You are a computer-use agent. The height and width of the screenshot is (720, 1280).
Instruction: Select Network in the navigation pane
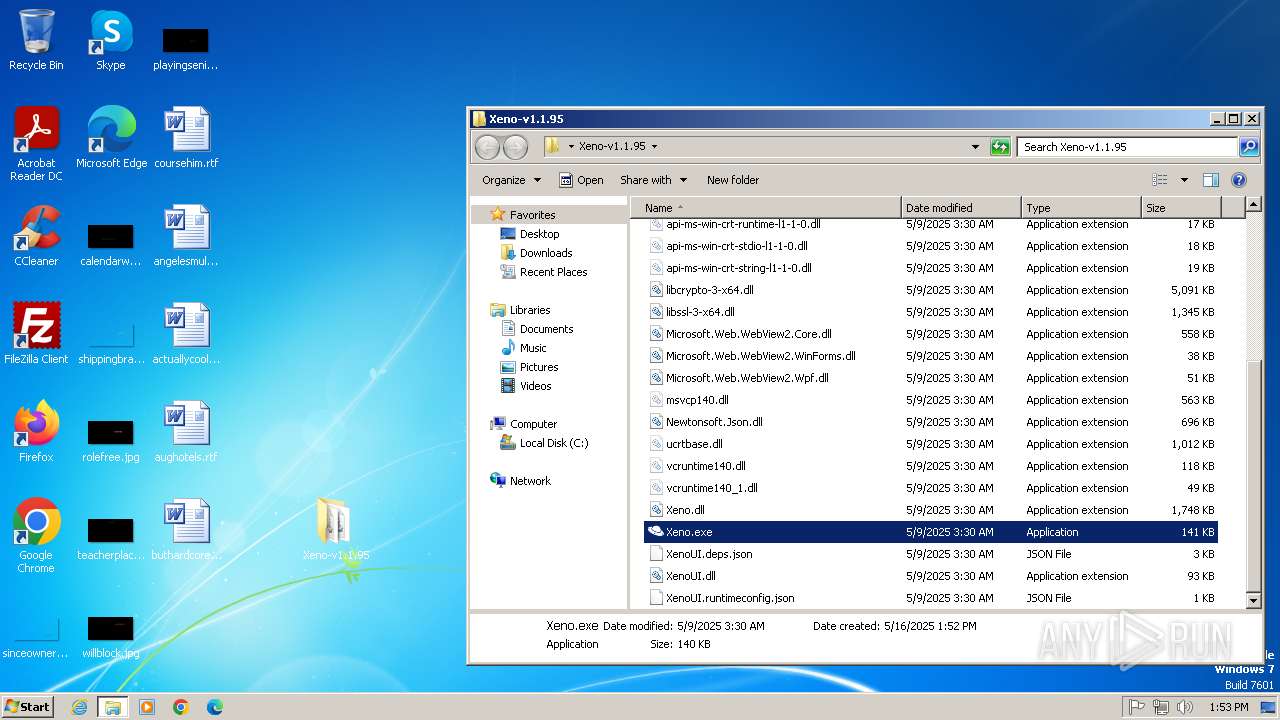(530, 481)
